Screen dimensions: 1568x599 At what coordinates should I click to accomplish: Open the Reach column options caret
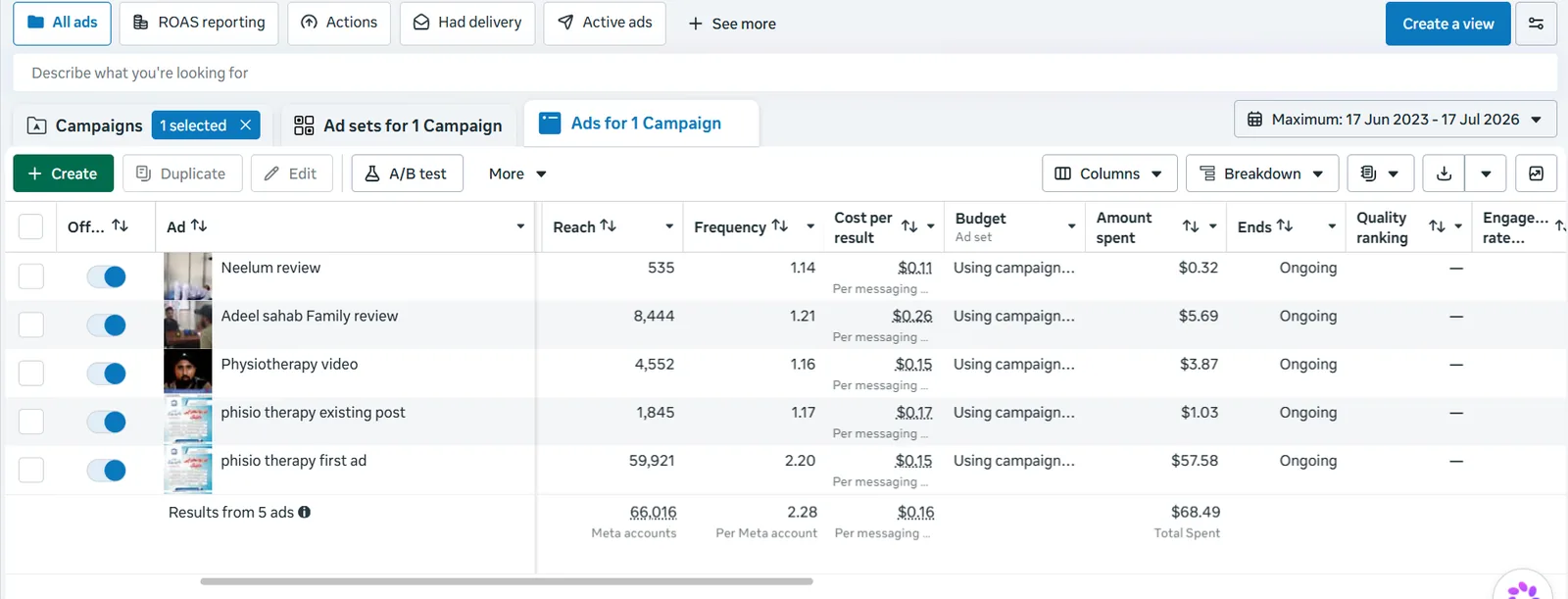click(669, 226)
